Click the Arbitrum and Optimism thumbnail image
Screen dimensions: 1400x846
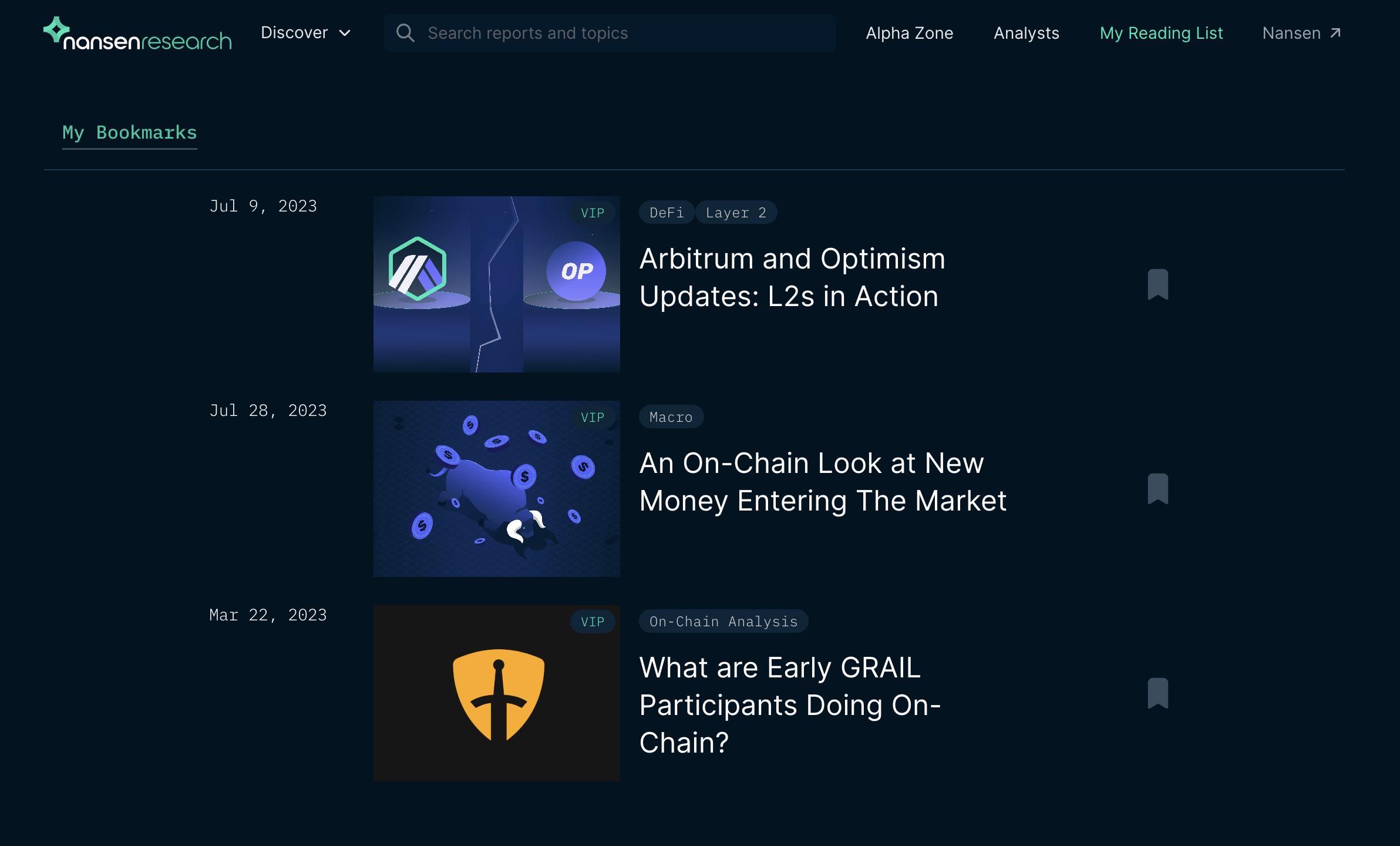(496, 284)
